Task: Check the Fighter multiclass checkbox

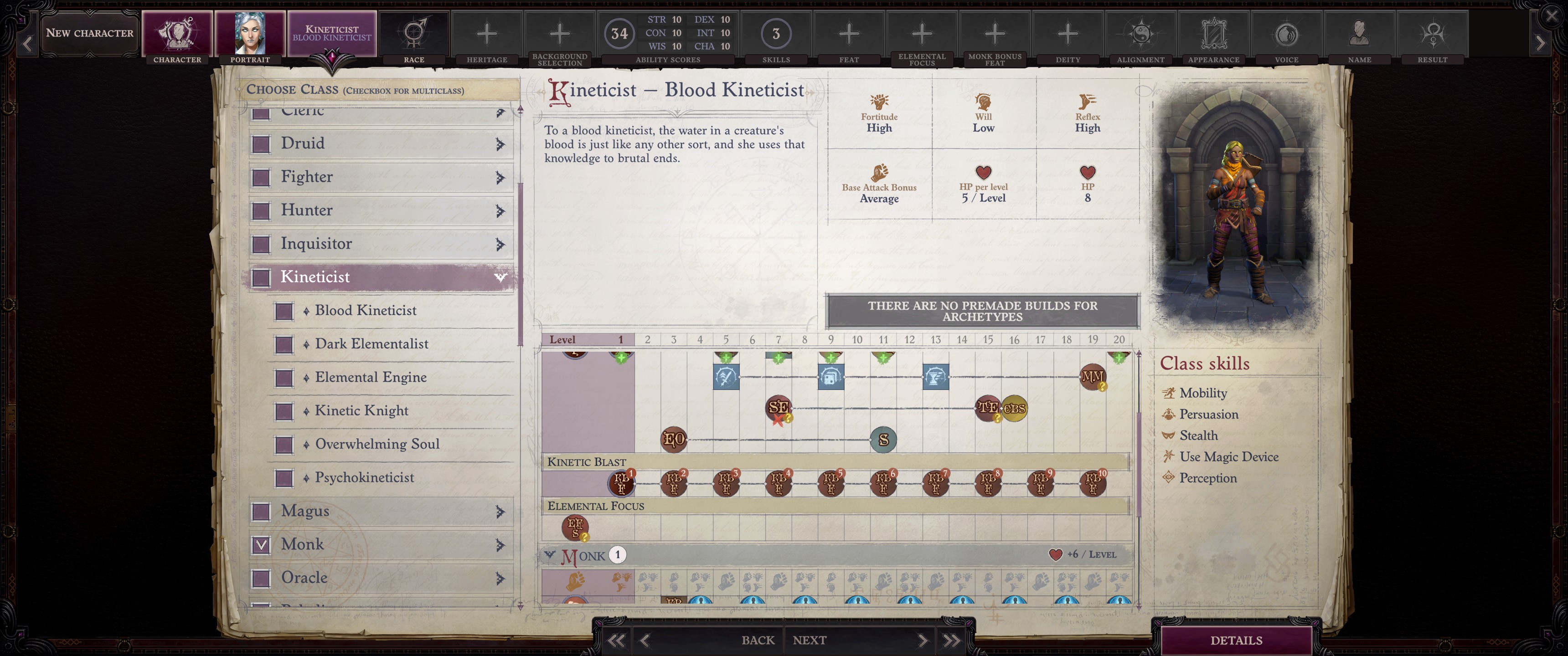Action: pos(261,178)
